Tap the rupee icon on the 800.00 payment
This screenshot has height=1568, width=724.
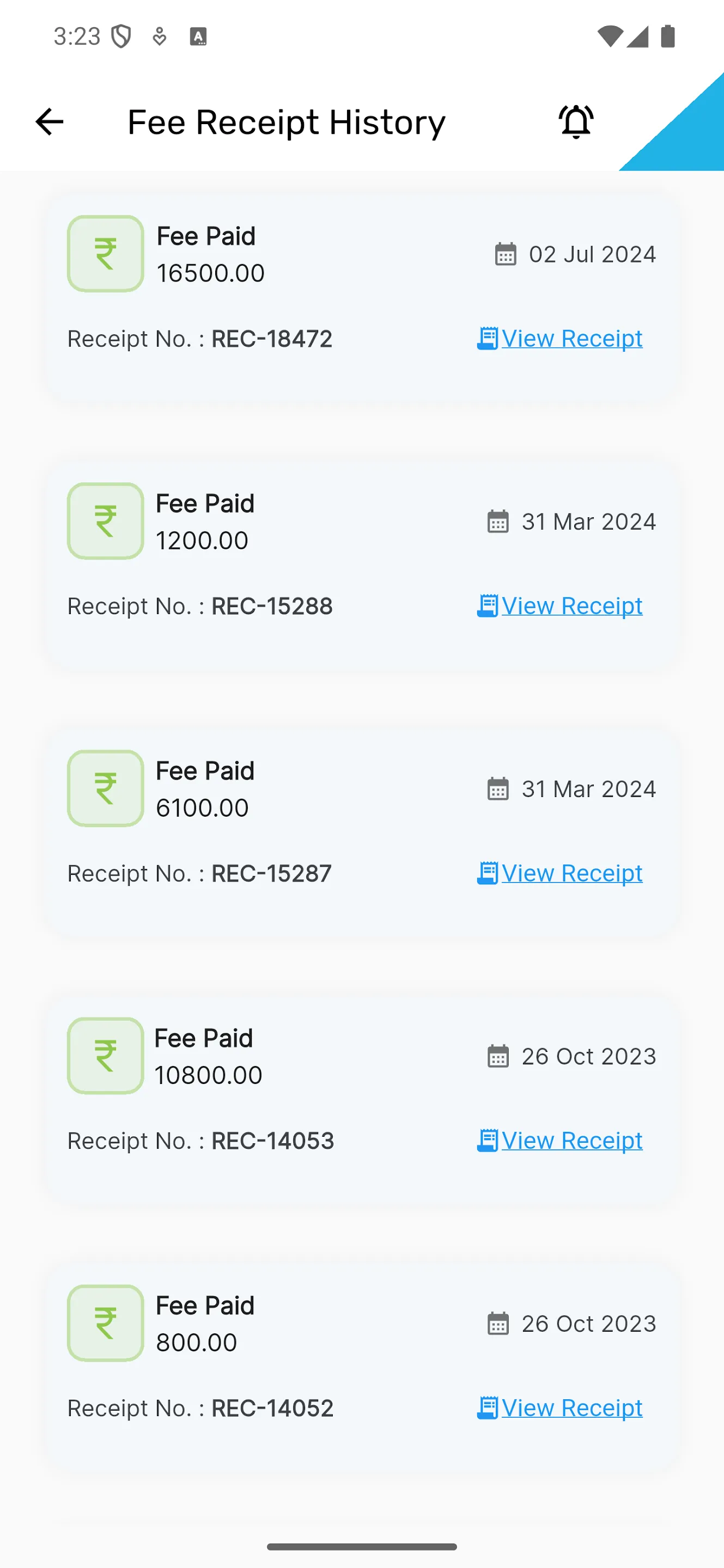(x=105, y=1322)
